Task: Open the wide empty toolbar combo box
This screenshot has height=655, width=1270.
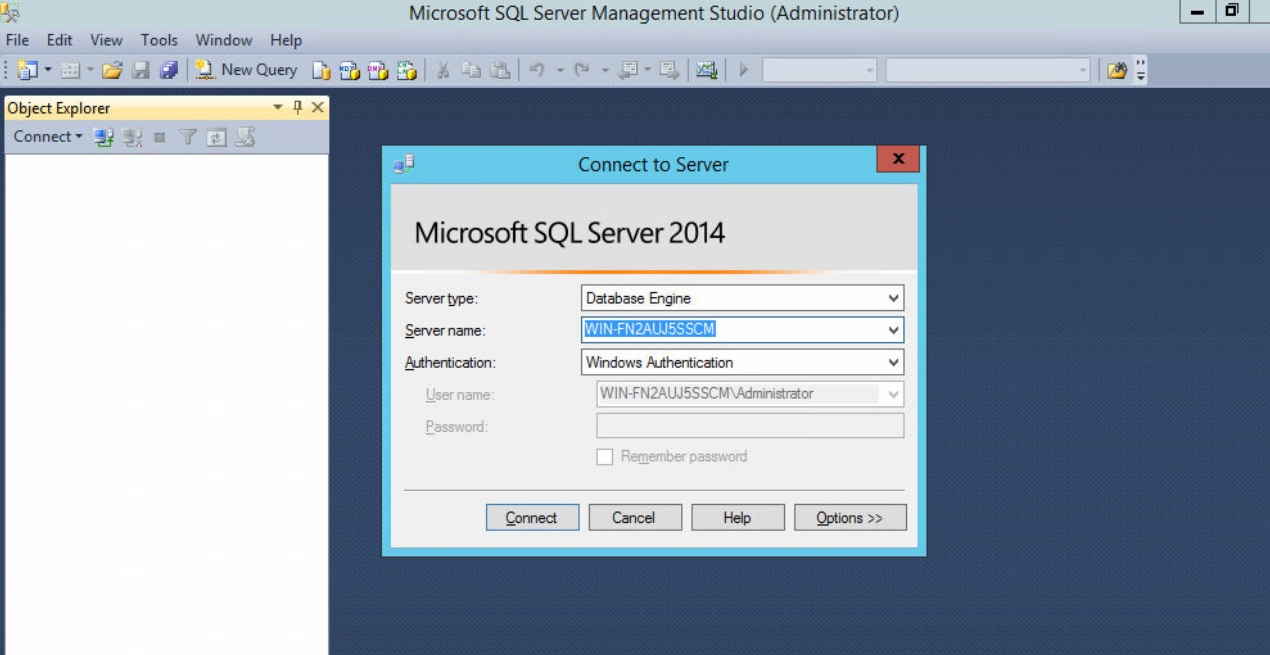Action: pos(988,70)
